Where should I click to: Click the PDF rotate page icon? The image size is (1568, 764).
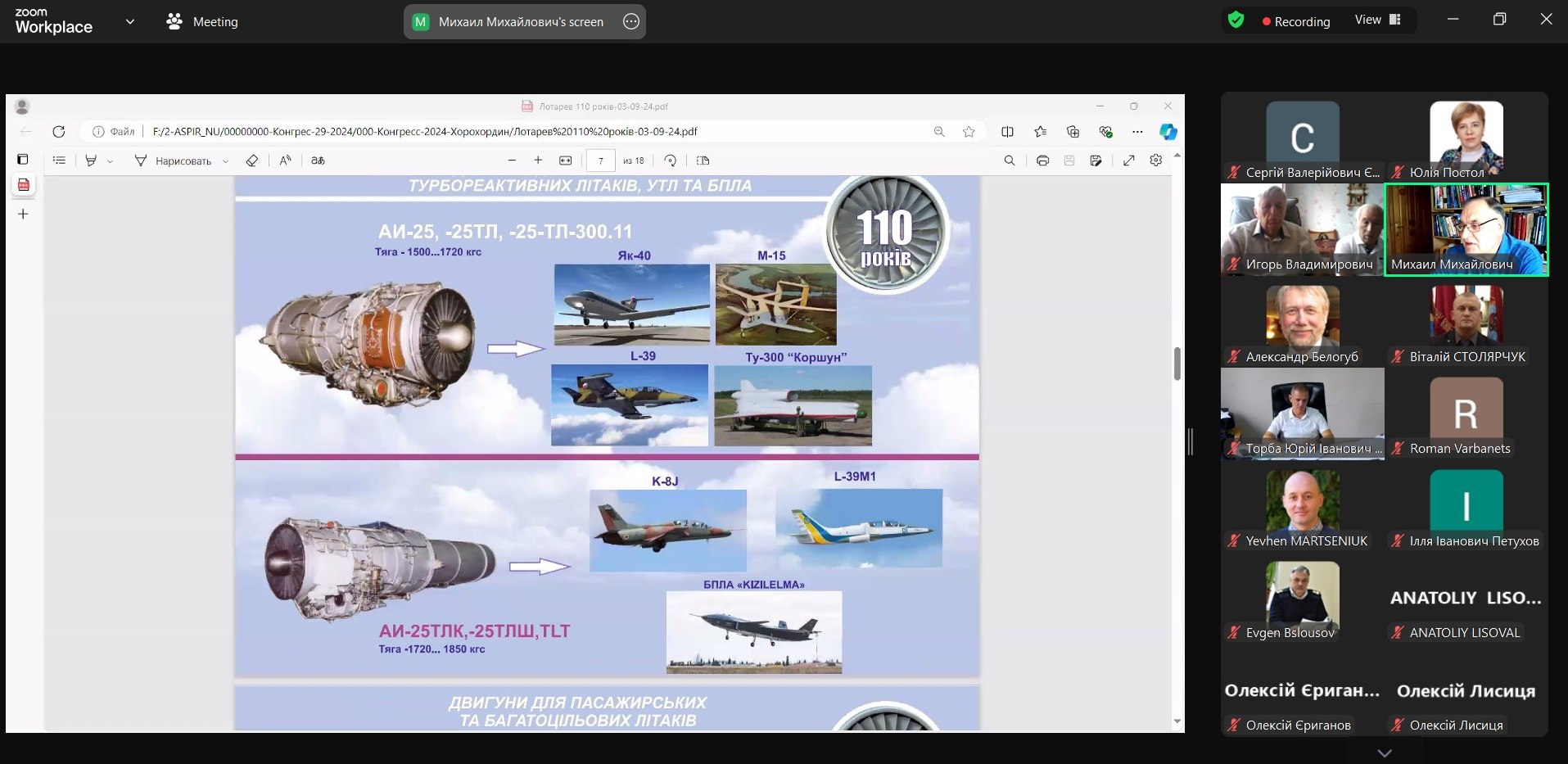tap(670, 160)
